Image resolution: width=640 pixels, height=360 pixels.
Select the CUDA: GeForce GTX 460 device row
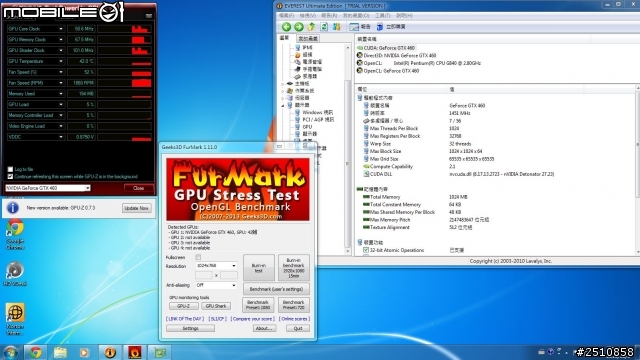pyautogui.click(x=386, y=48)
